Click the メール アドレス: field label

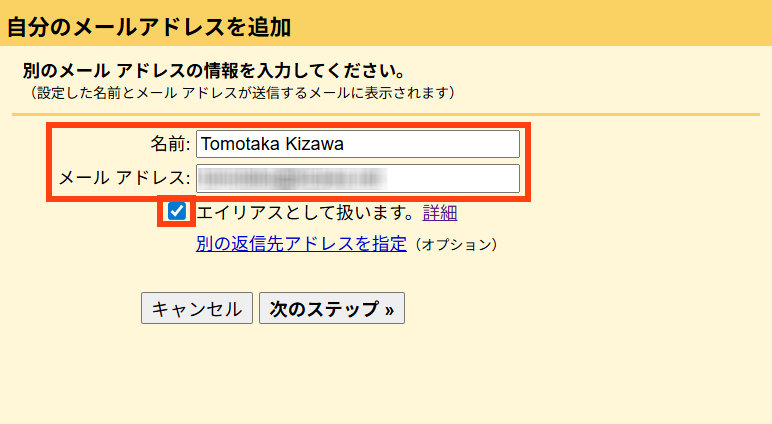click(124, 179)
